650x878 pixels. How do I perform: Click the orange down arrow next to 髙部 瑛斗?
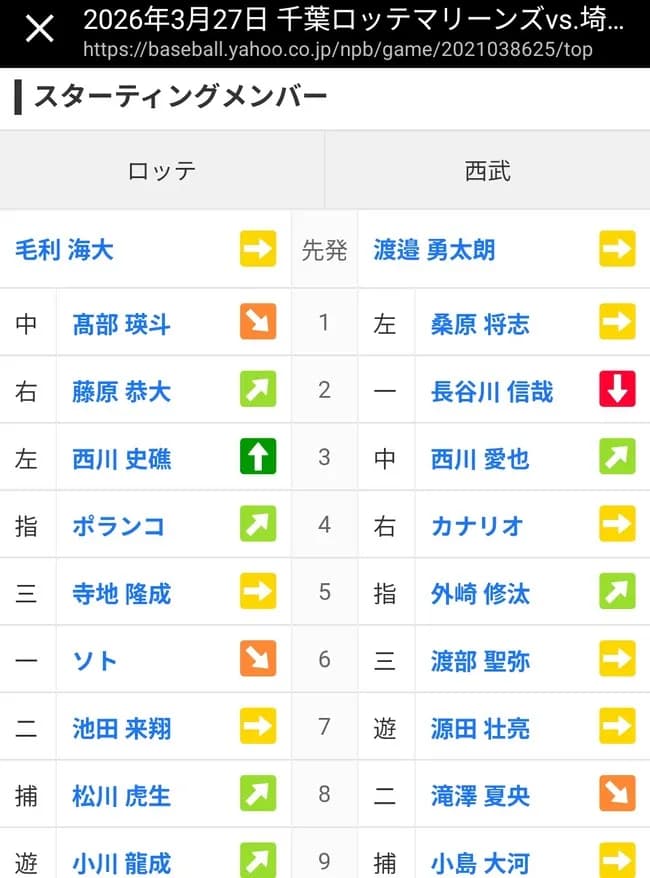click(259, 322)
